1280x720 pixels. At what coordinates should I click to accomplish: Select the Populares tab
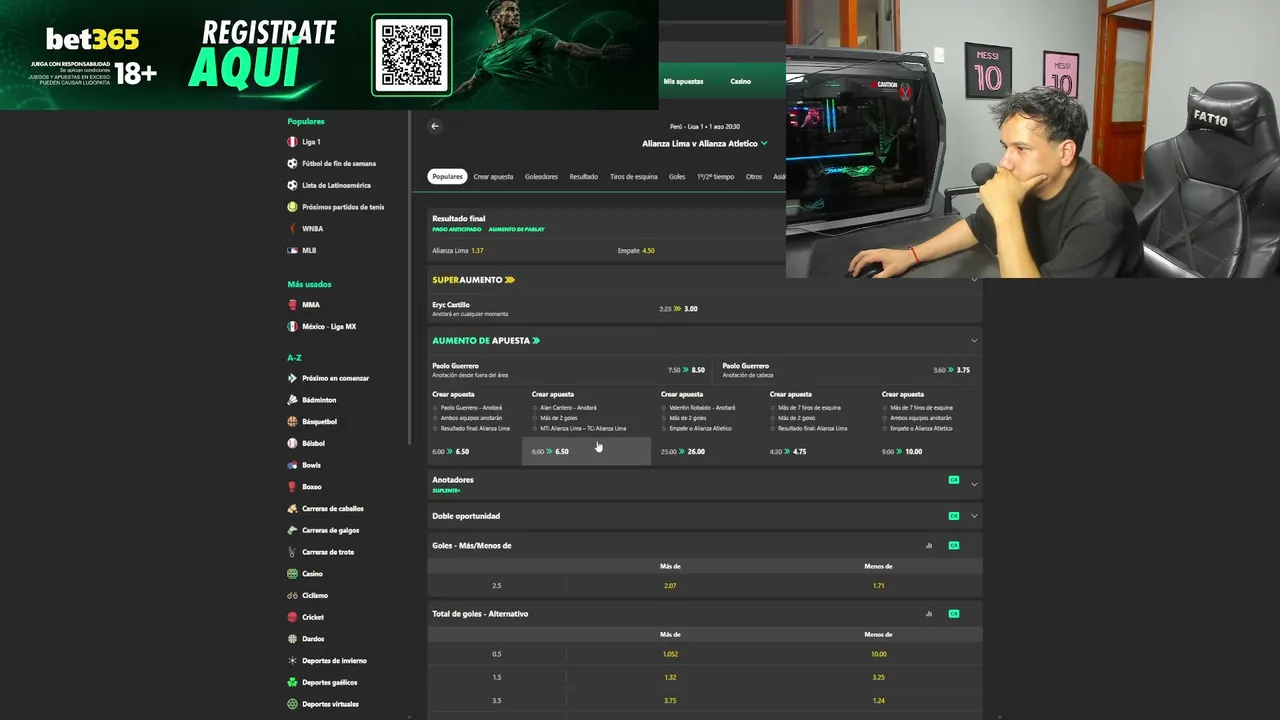pyautogui.click(x=448, y=177)
